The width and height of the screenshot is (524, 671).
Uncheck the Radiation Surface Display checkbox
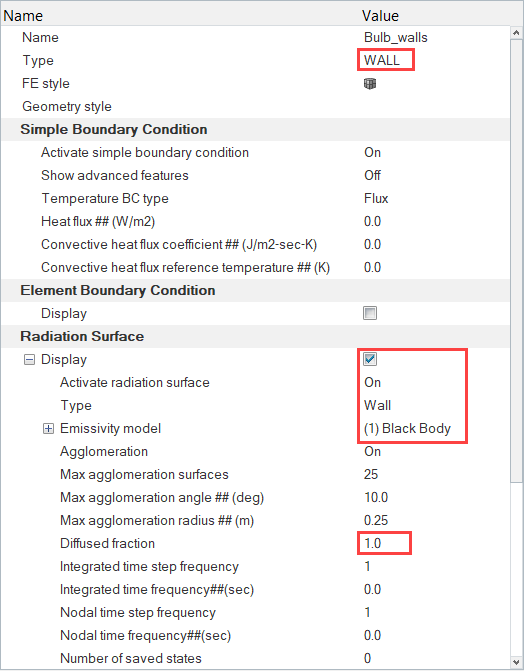(370, 359)
